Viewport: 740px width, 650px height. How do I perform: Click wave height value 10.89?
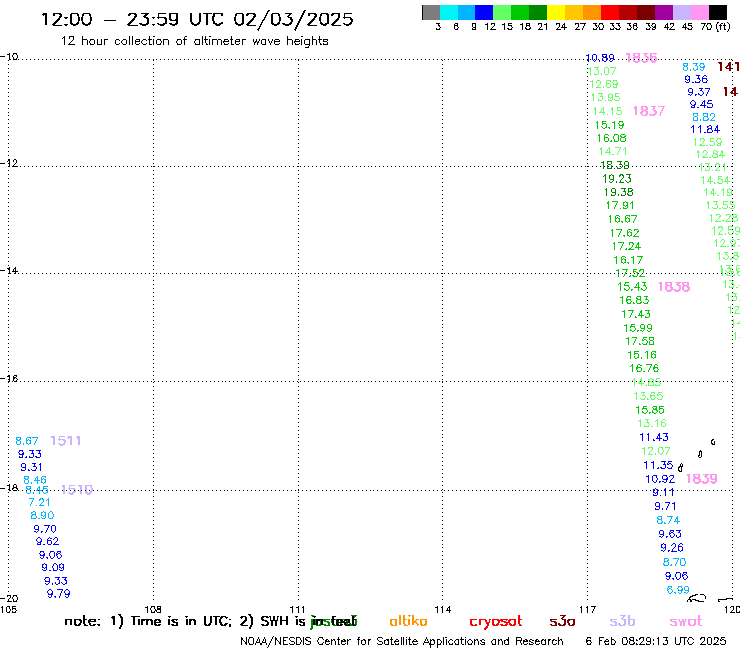click(599, 58)
